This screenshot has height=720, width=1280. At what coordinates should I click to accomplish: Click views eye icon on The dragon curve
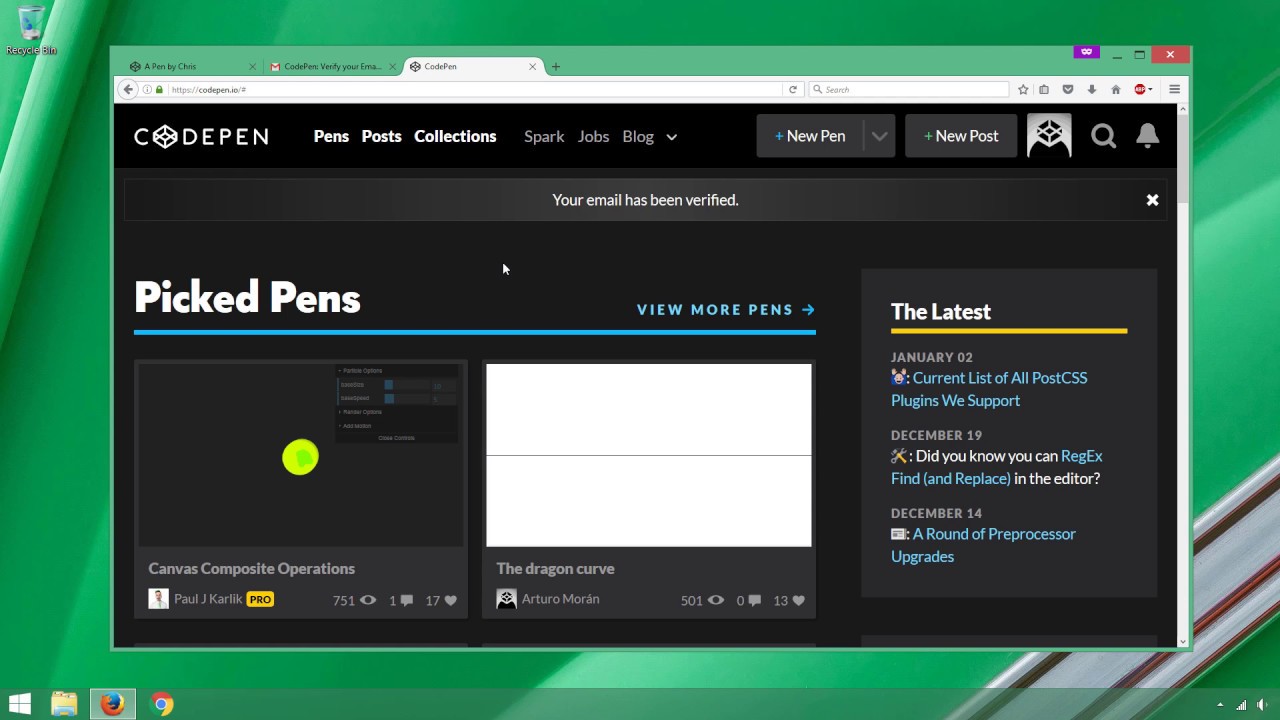[x=716, y=600]
